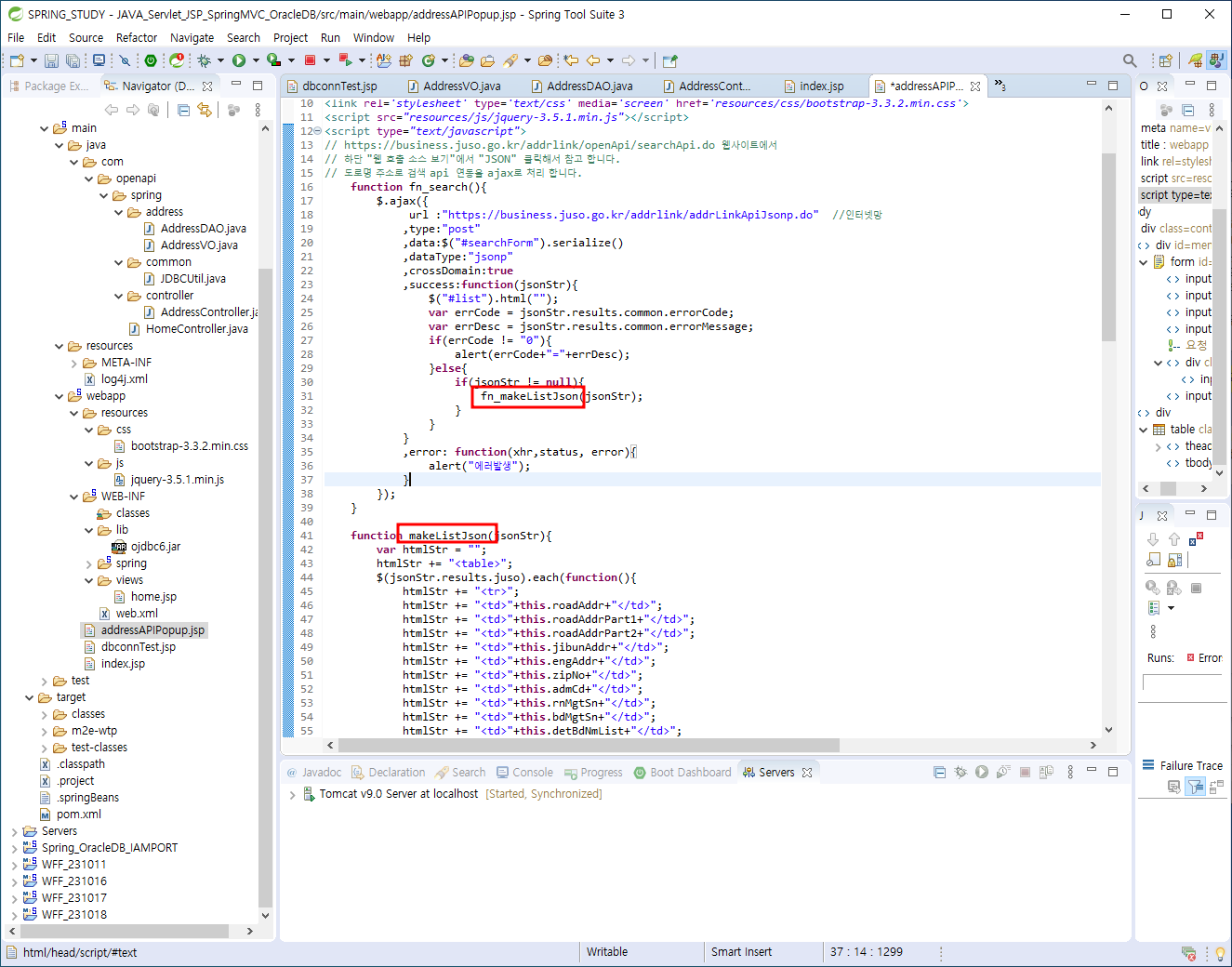Image resolution: width=1232 pixels, height=967 pixels.
Task: Collapse the controller folder node
Action: tap(118, 296)
